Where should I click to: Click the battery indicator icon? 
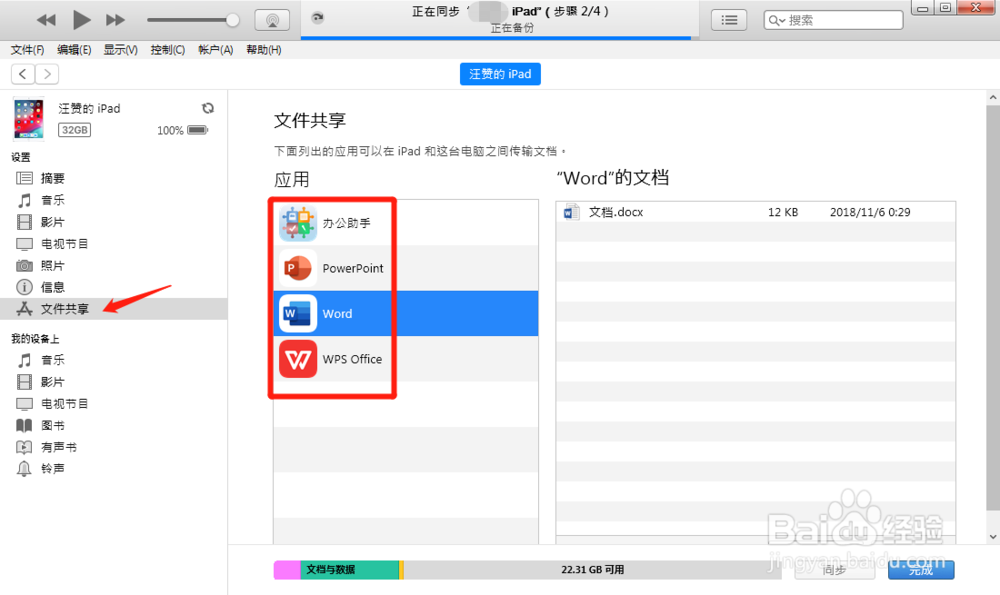198,130
